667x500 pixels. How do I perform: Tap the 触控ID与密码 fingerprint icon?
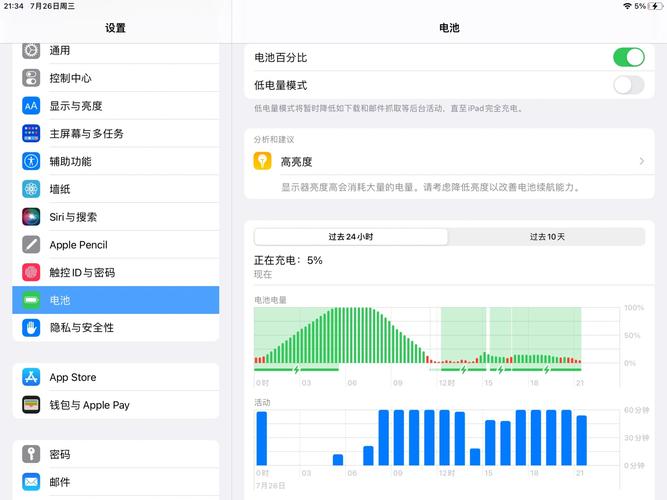point(31,272)
